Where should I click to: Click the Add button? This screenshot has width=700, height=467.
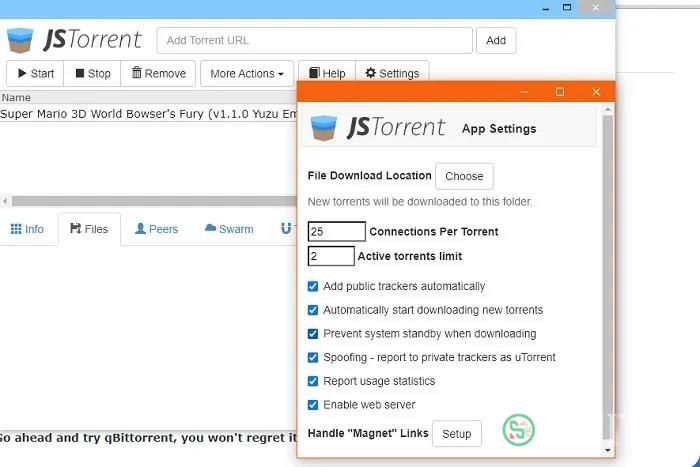tap(496, 40)
